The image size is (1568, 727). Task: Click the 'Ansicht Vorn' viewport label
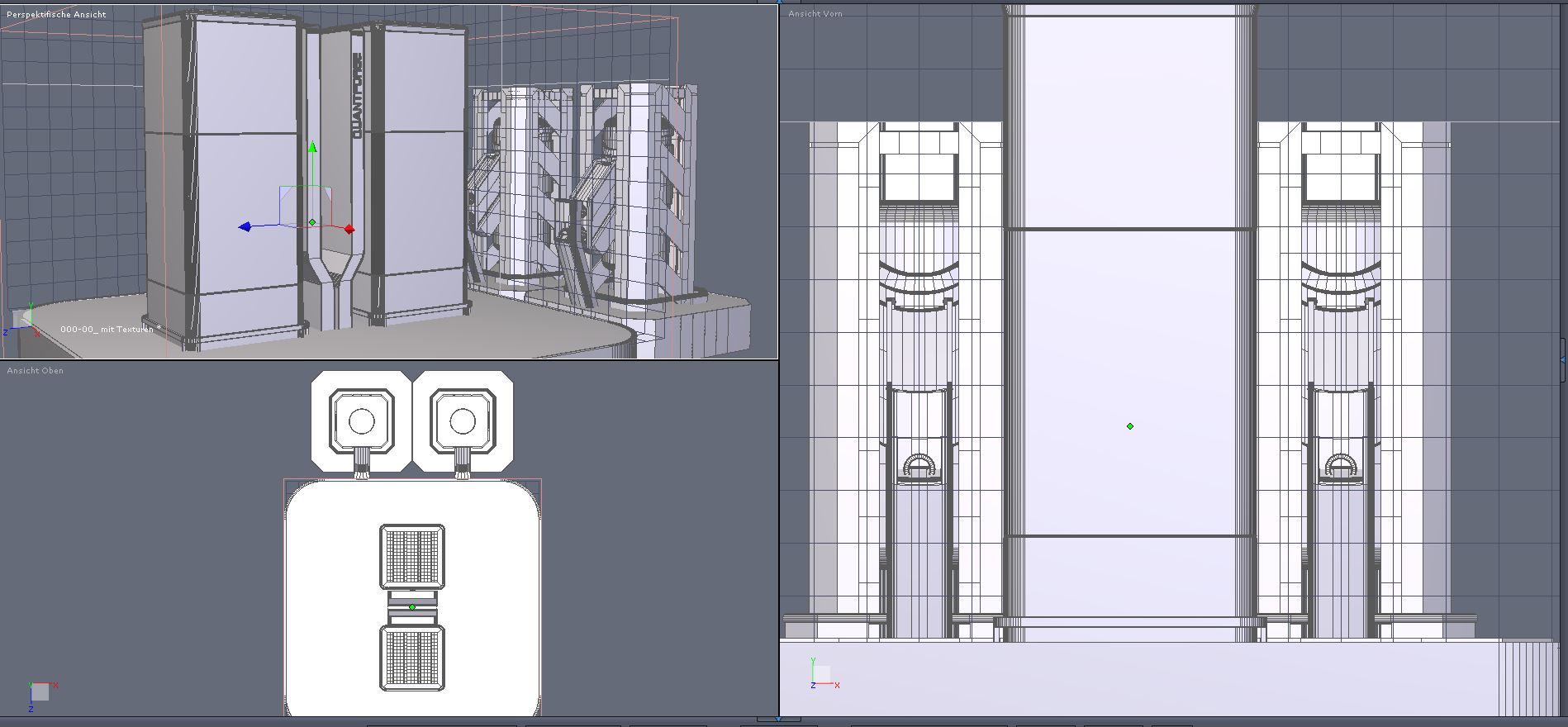click(x=815, y=13)
